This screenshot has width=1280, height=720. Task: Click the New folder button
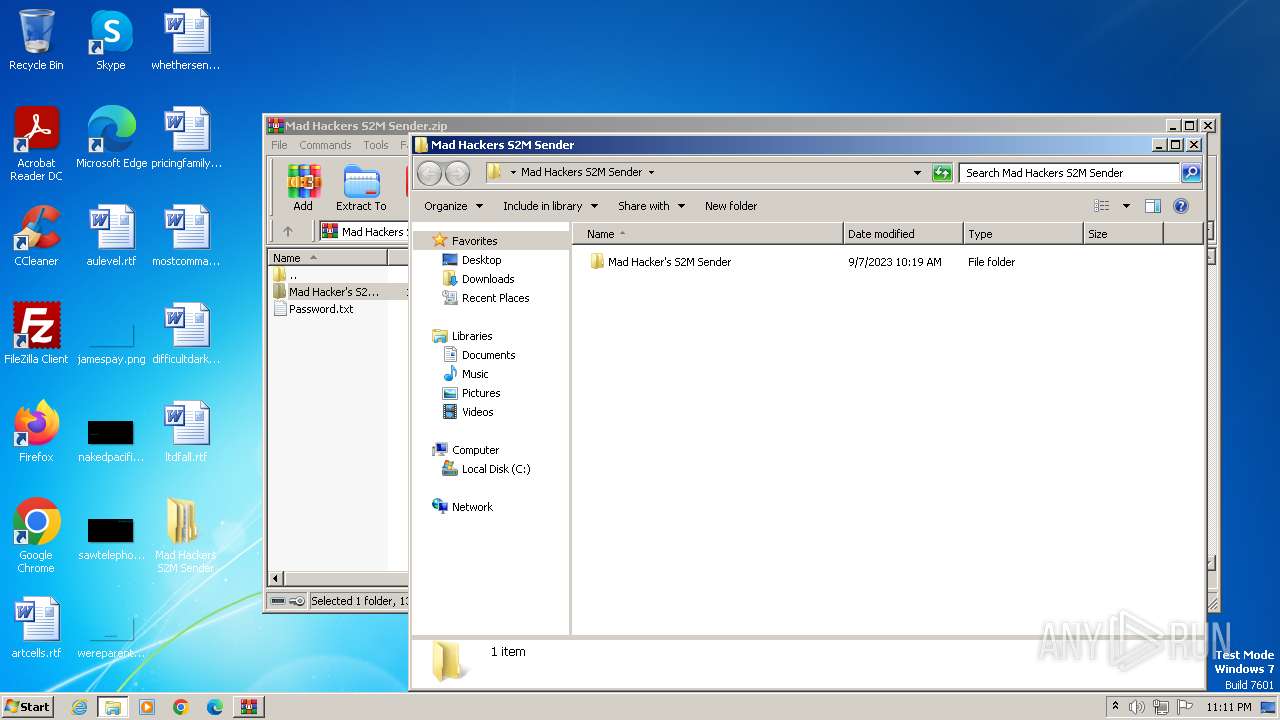tap(731, 206)
